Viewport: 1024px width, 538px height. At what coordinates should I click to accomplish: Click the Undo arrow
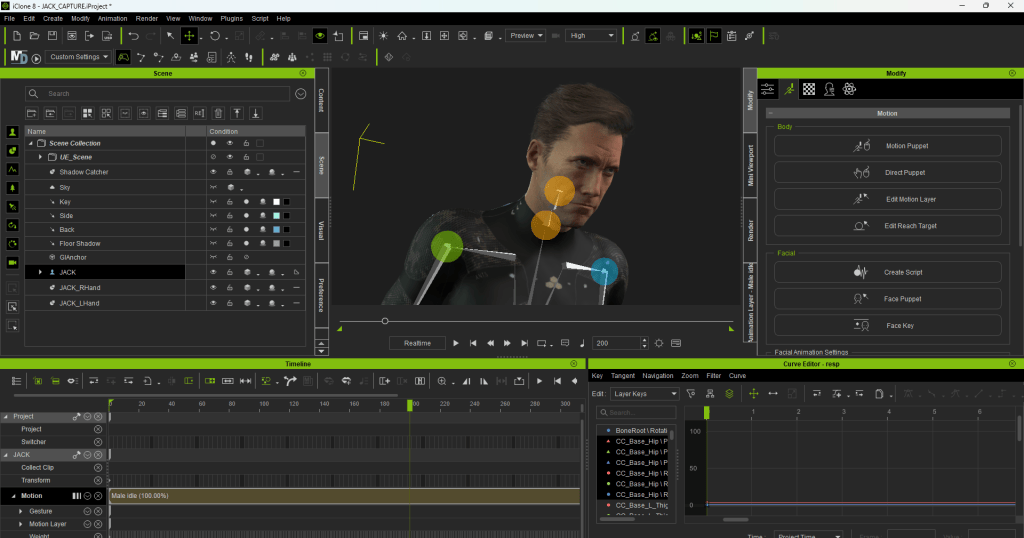(133, 36)
